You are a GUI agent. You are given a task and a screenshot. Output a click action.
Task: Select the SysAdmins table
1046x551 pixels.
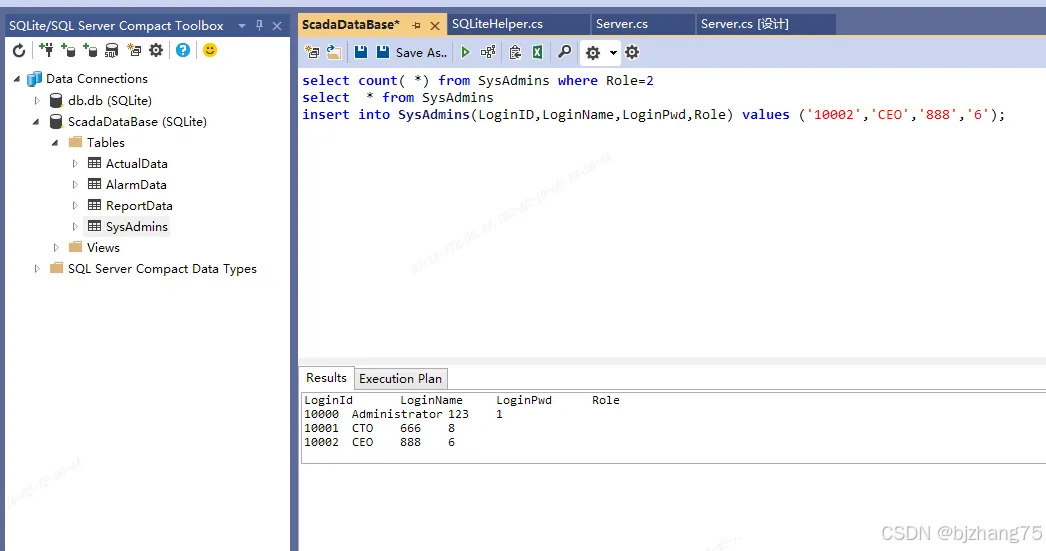(x=137, y=227)
